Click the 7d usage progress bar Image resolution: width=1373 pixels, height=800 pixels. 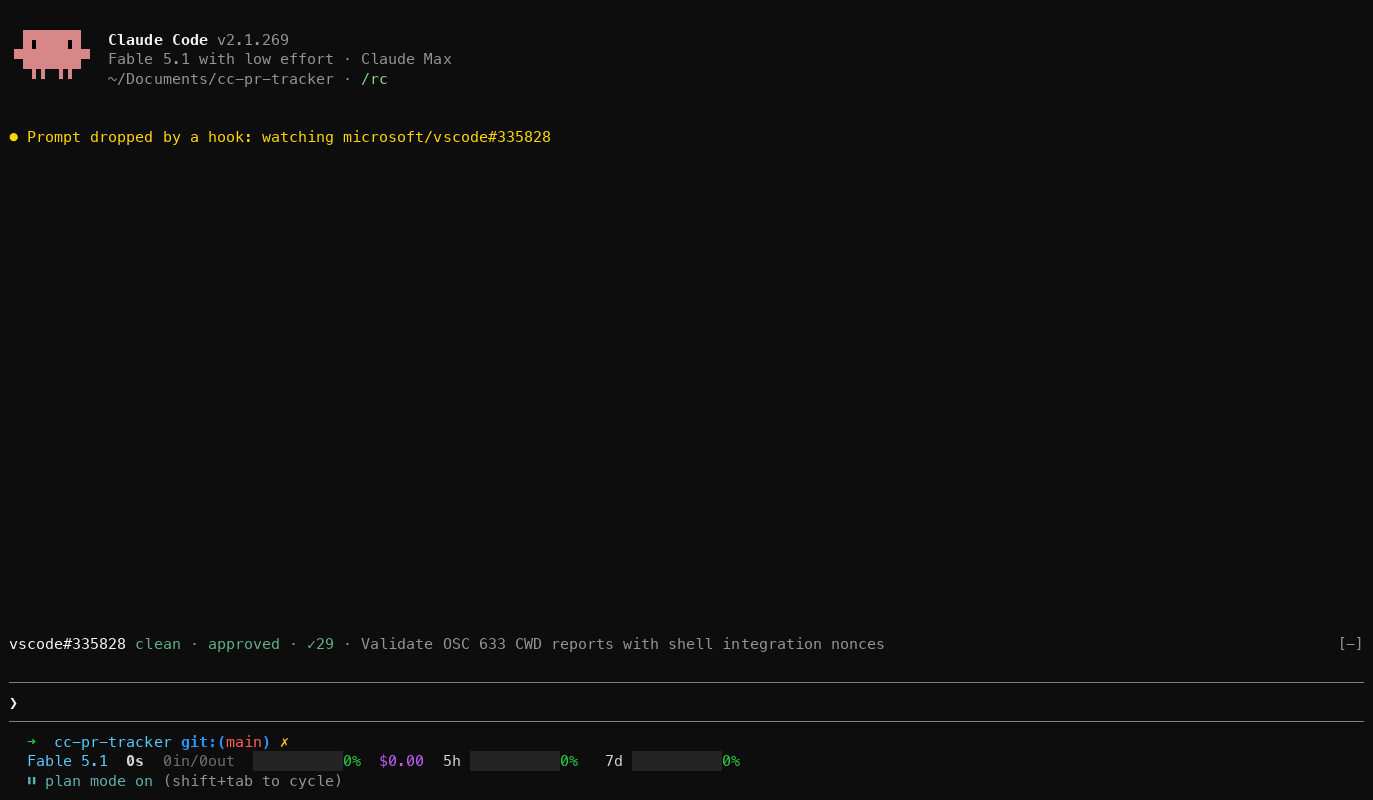point(677,761)
